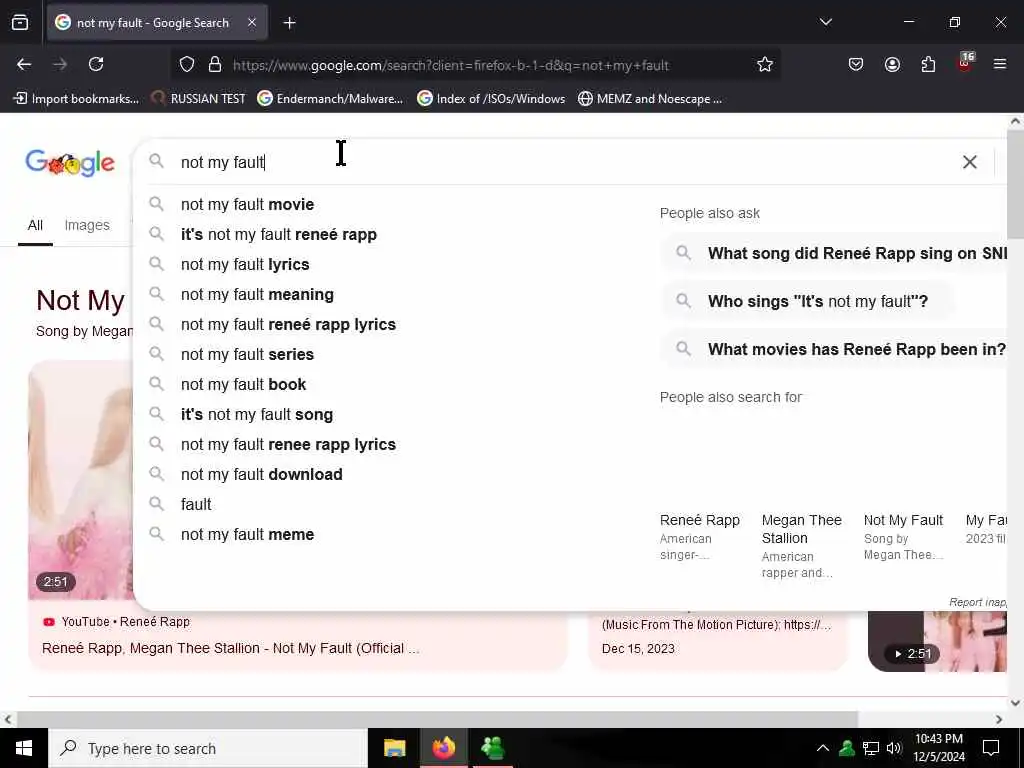Open the green people app on taskbar
This screenshot has width=1024, height=768.
tap(492, 748)
